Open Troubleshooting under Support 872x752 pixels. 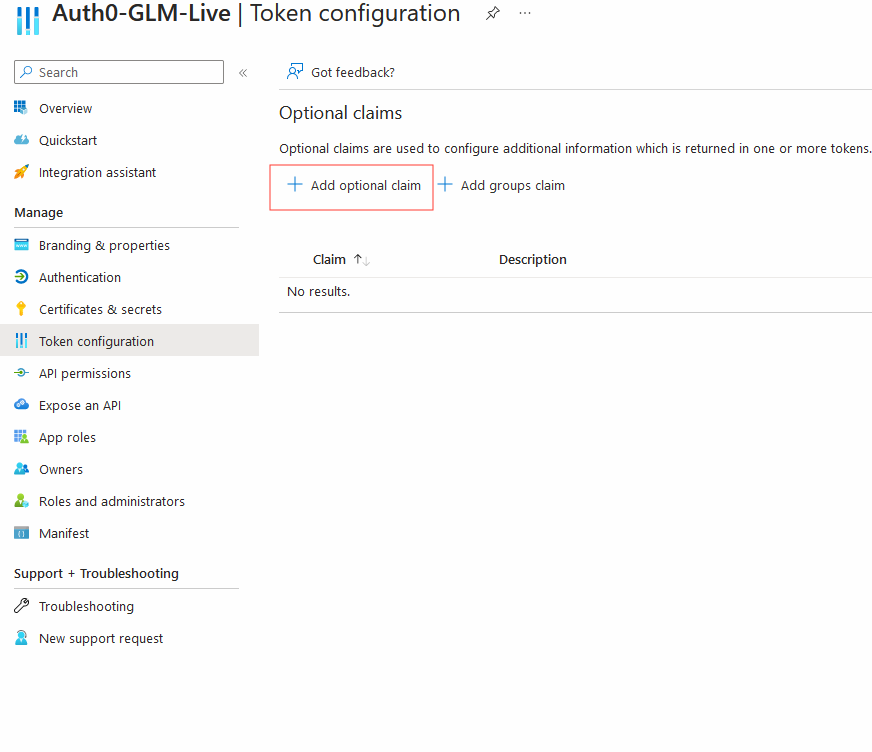[x=86, y=606]
